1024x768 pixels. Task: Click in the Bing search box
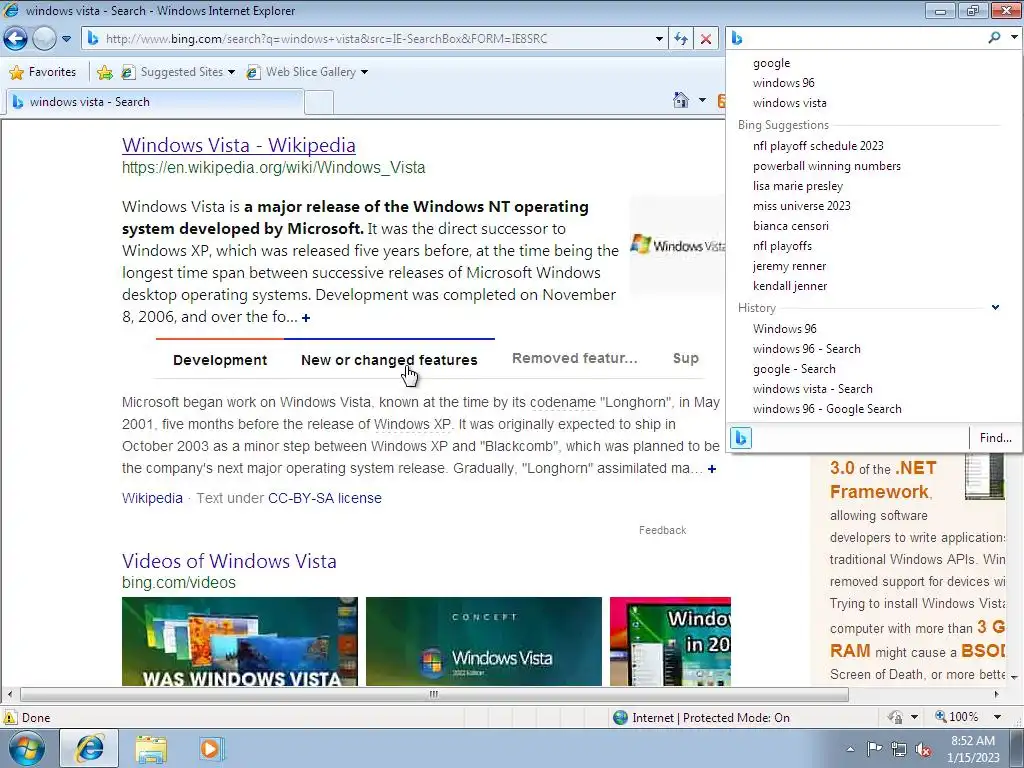(863, 38)
